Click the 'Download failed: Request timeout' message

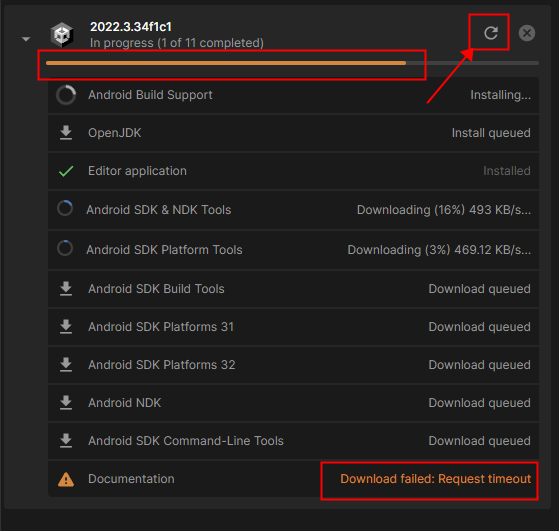coord(436,479)
